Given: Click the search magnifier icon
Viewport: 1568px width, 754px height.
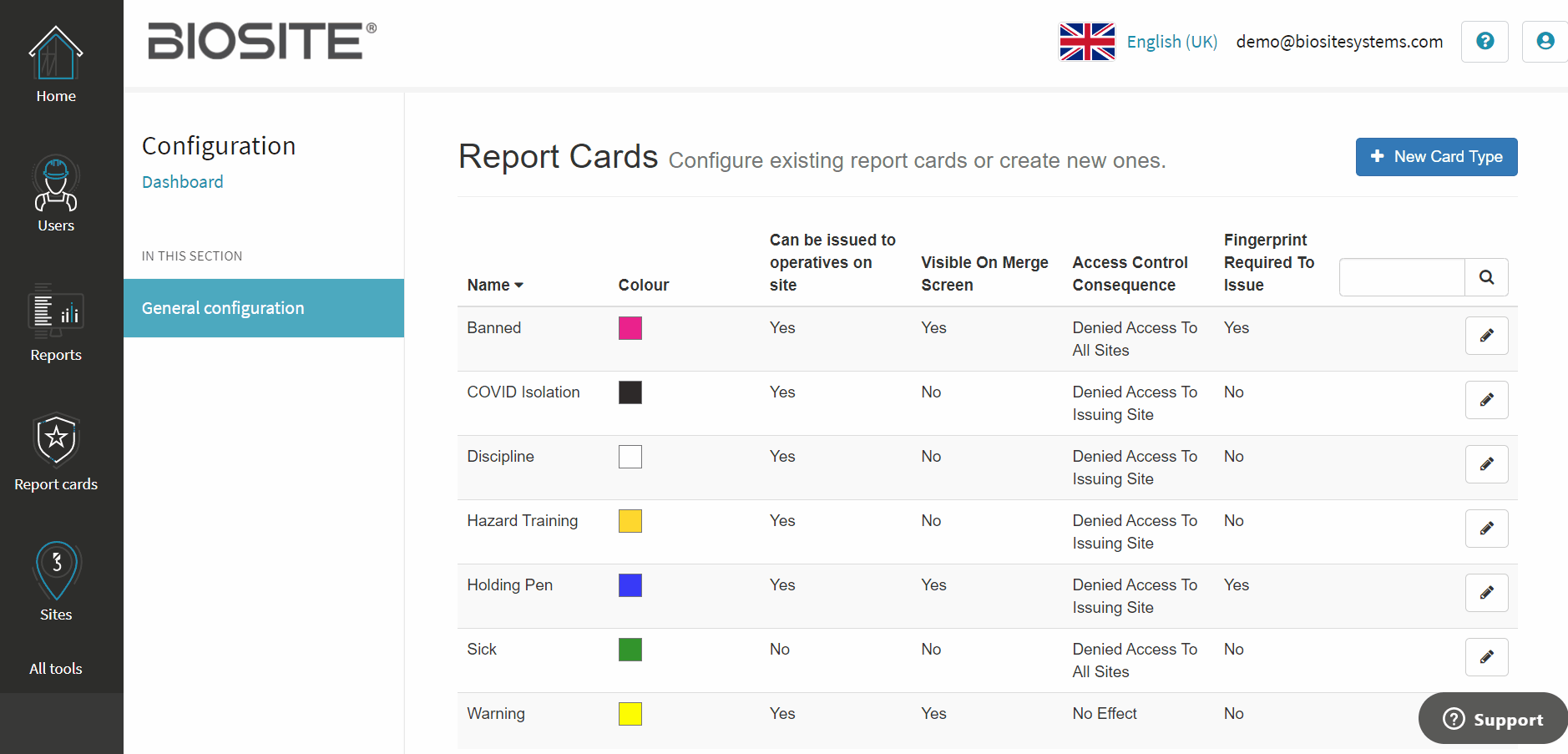Looking at the screenshot, I should [x=1486, y=277].
